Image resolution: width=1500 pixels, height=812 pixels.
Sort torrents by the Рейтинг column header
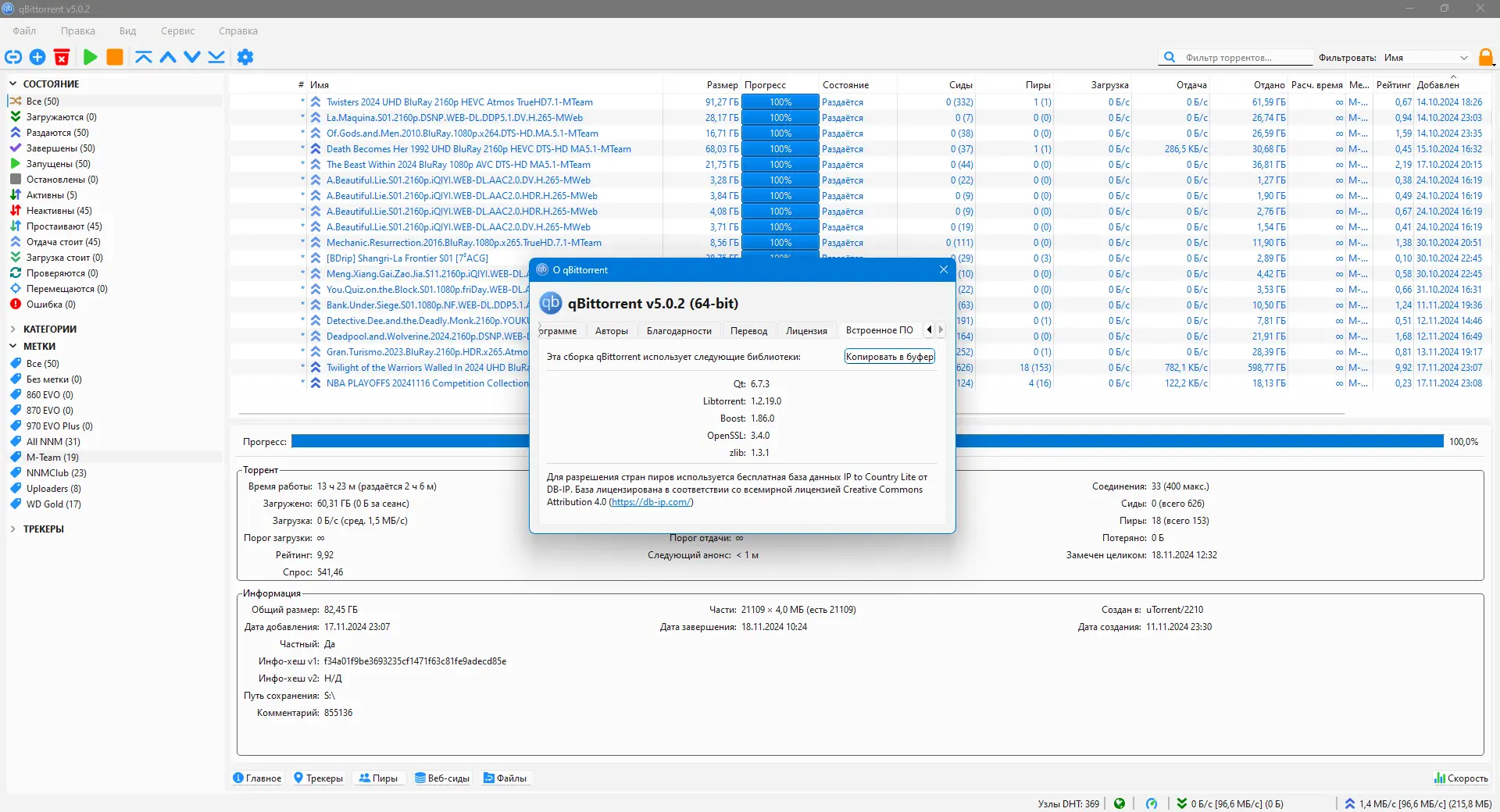tap(1394, 85)
